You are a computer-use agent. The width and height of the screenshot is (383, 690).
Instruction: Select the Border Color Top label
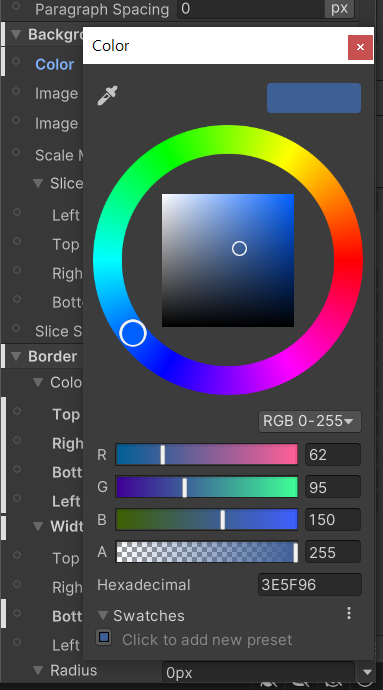click(66, 415)
